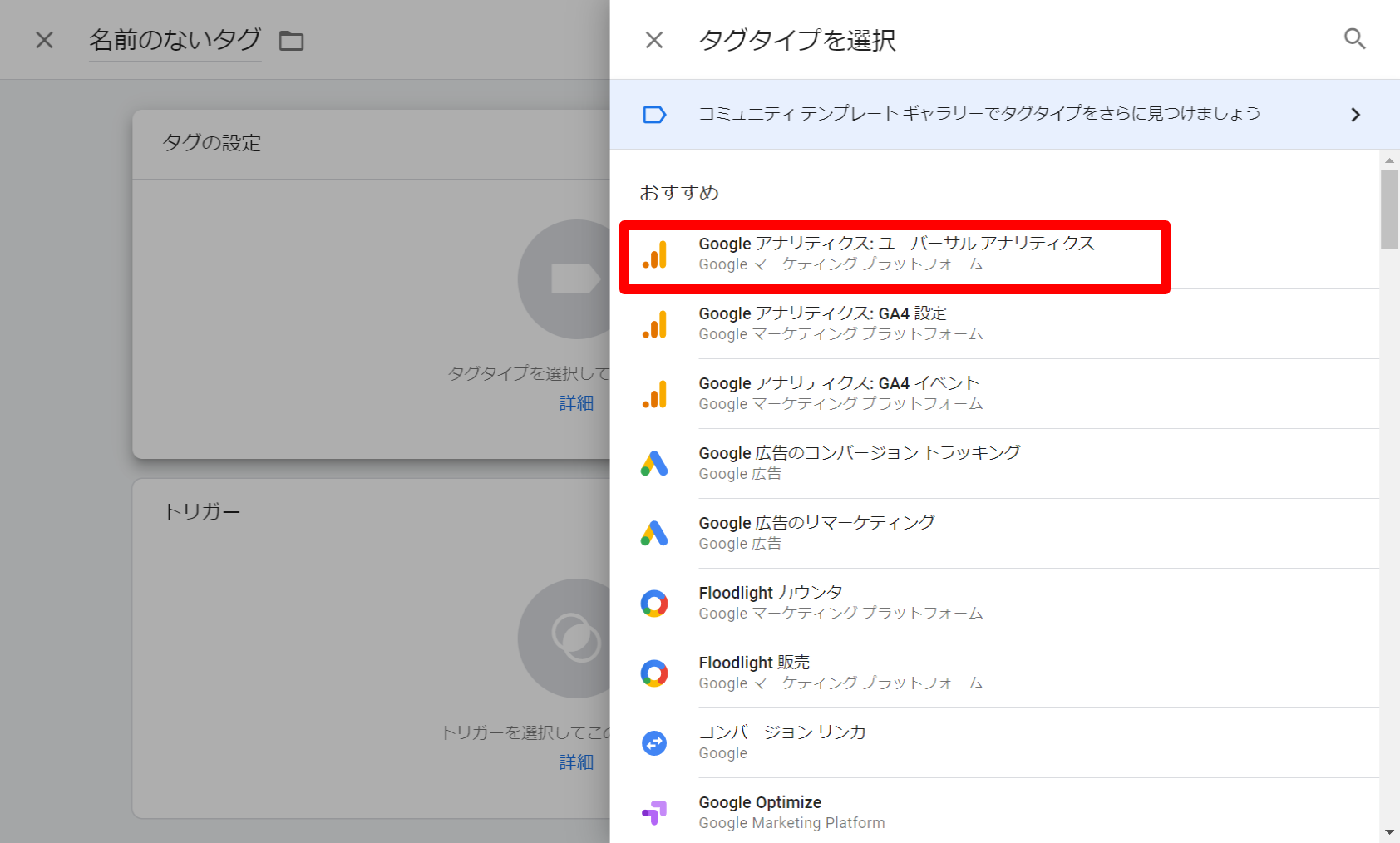
Task: Click folder icon next to tag name
Action: (x=291, y=40)
